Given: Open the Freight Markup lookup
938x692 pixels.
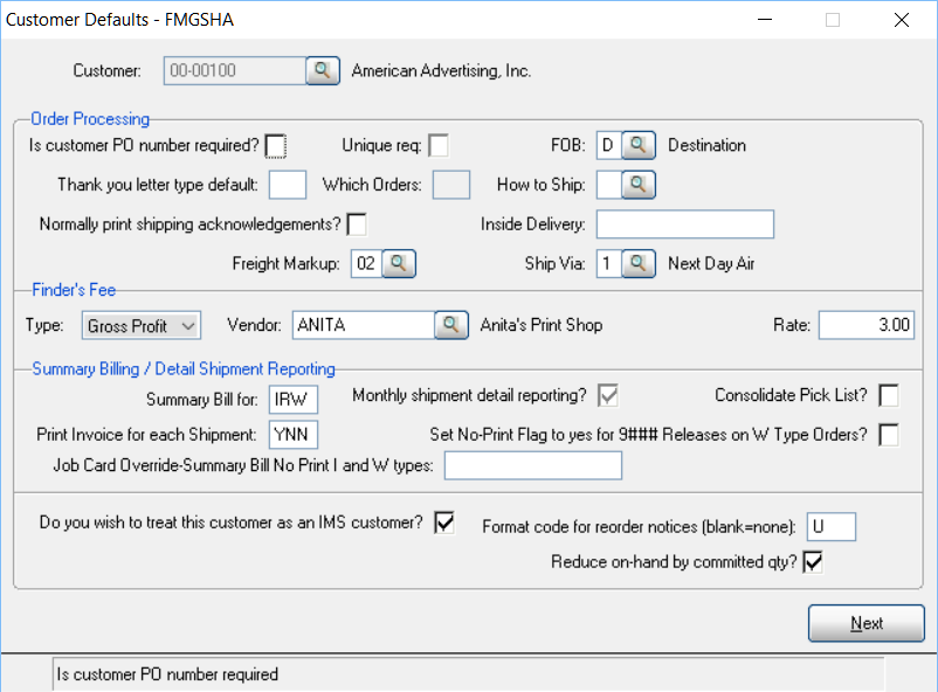Looking at the screenshot, I should [x=398, y=264].
